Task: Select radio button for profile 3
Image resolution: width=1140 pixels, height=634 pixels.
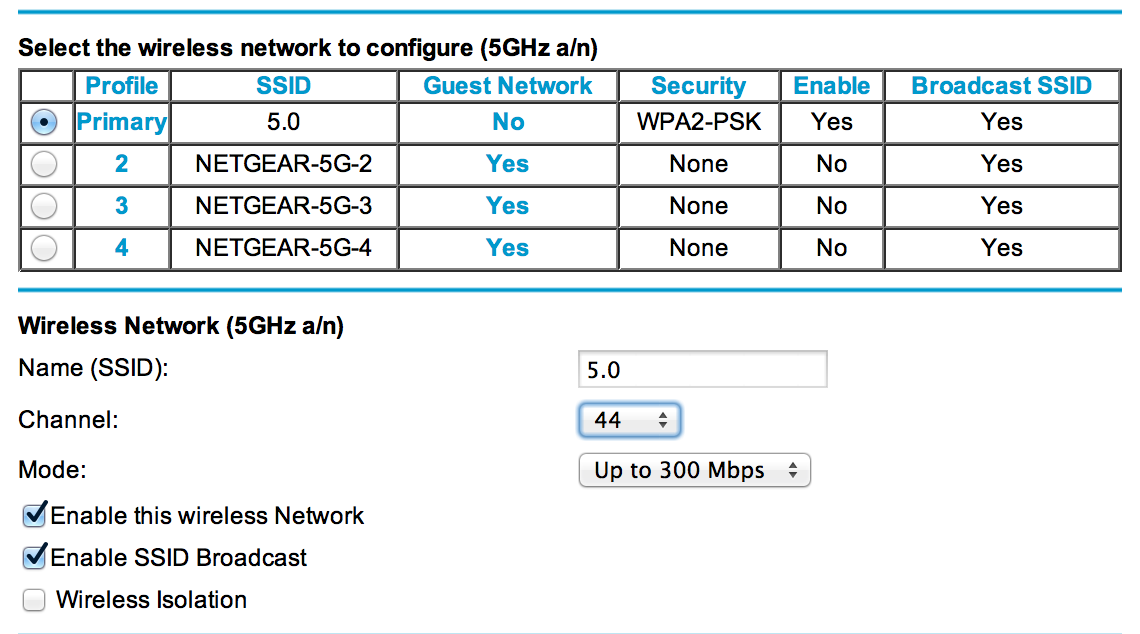Action: pyautogui.click(x=44, y=206)
